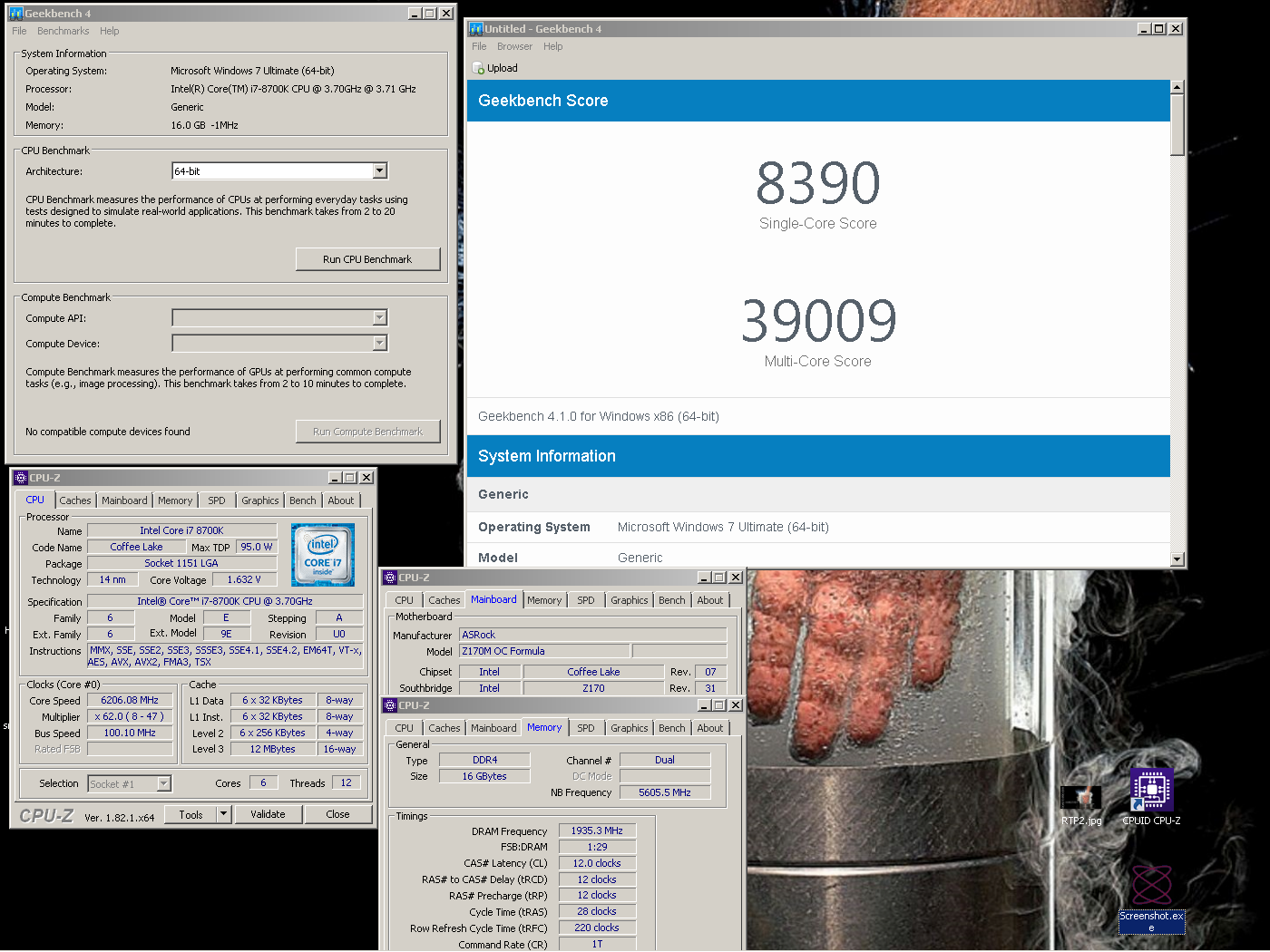Open the Socket #1 selection dropdown
Viewport: 1270px width, 952px height.
164,784
